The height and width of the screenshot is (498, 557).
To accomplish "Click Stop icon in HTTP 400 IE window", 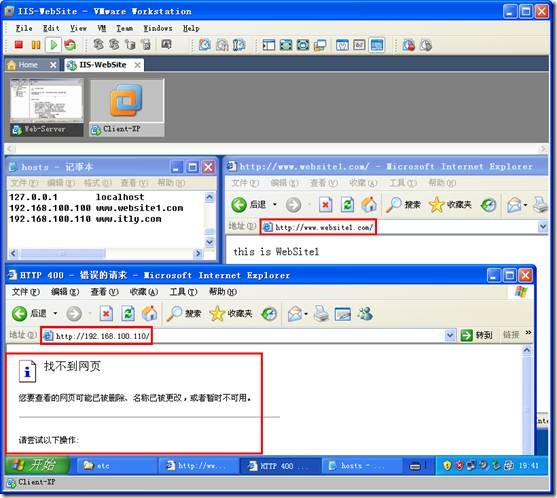I will tap(106, 314).
